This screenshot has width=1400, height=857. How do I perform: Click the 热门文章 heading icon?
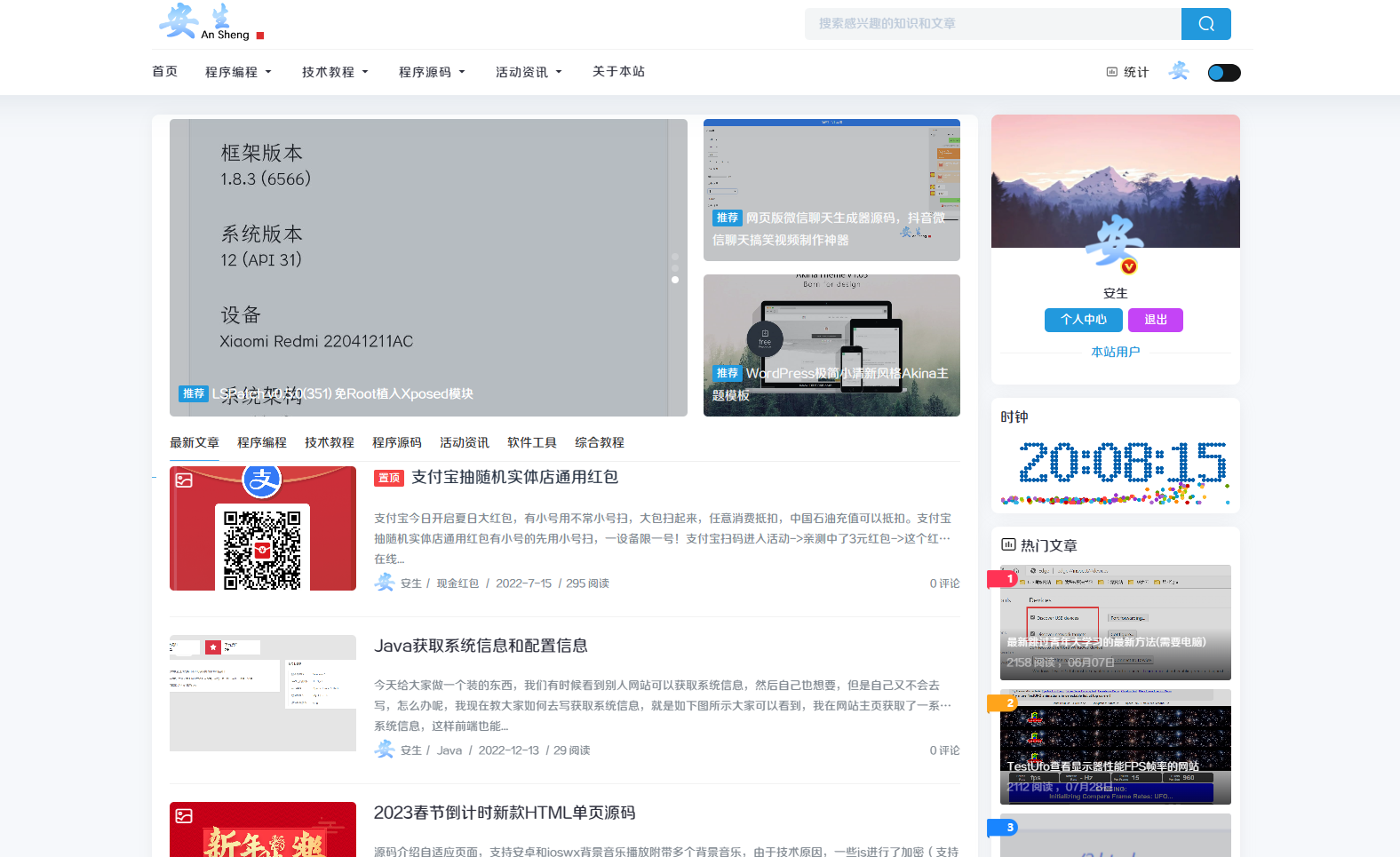coord(1008,544)
